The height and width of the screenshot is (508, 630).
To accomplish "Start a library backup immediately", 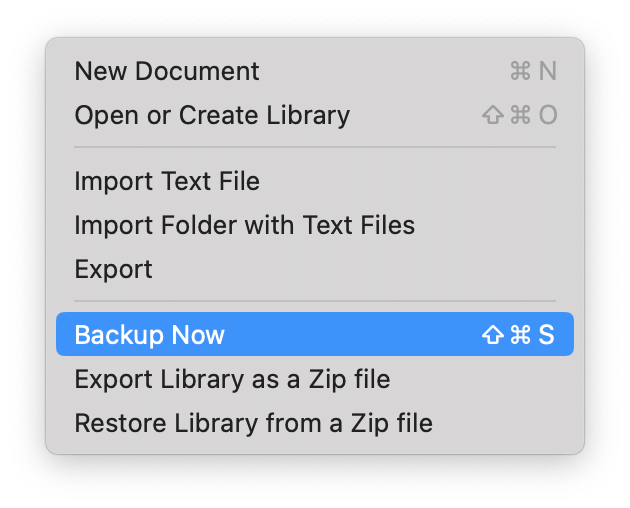I will point(315,334).
